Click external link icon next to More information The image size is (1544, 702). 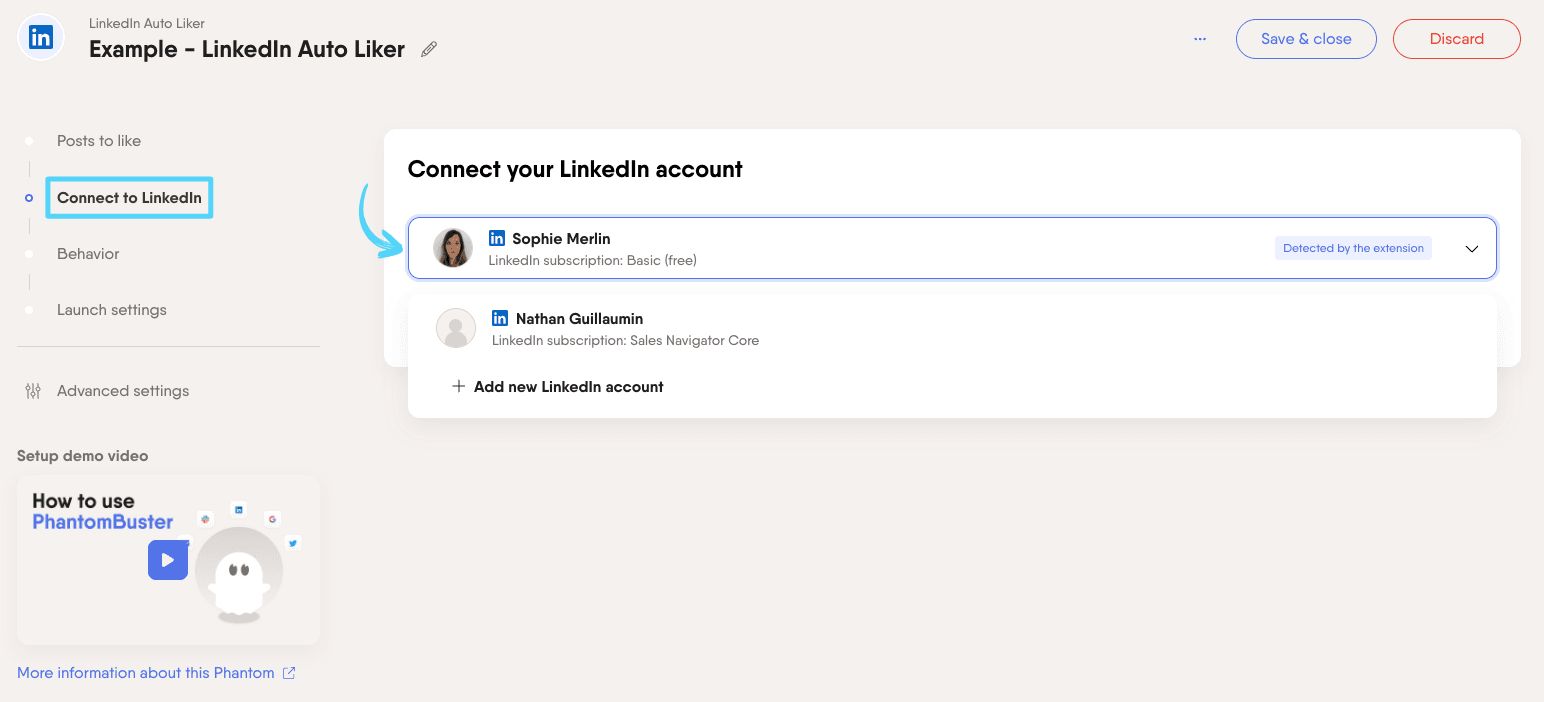(x=289, y=673)
